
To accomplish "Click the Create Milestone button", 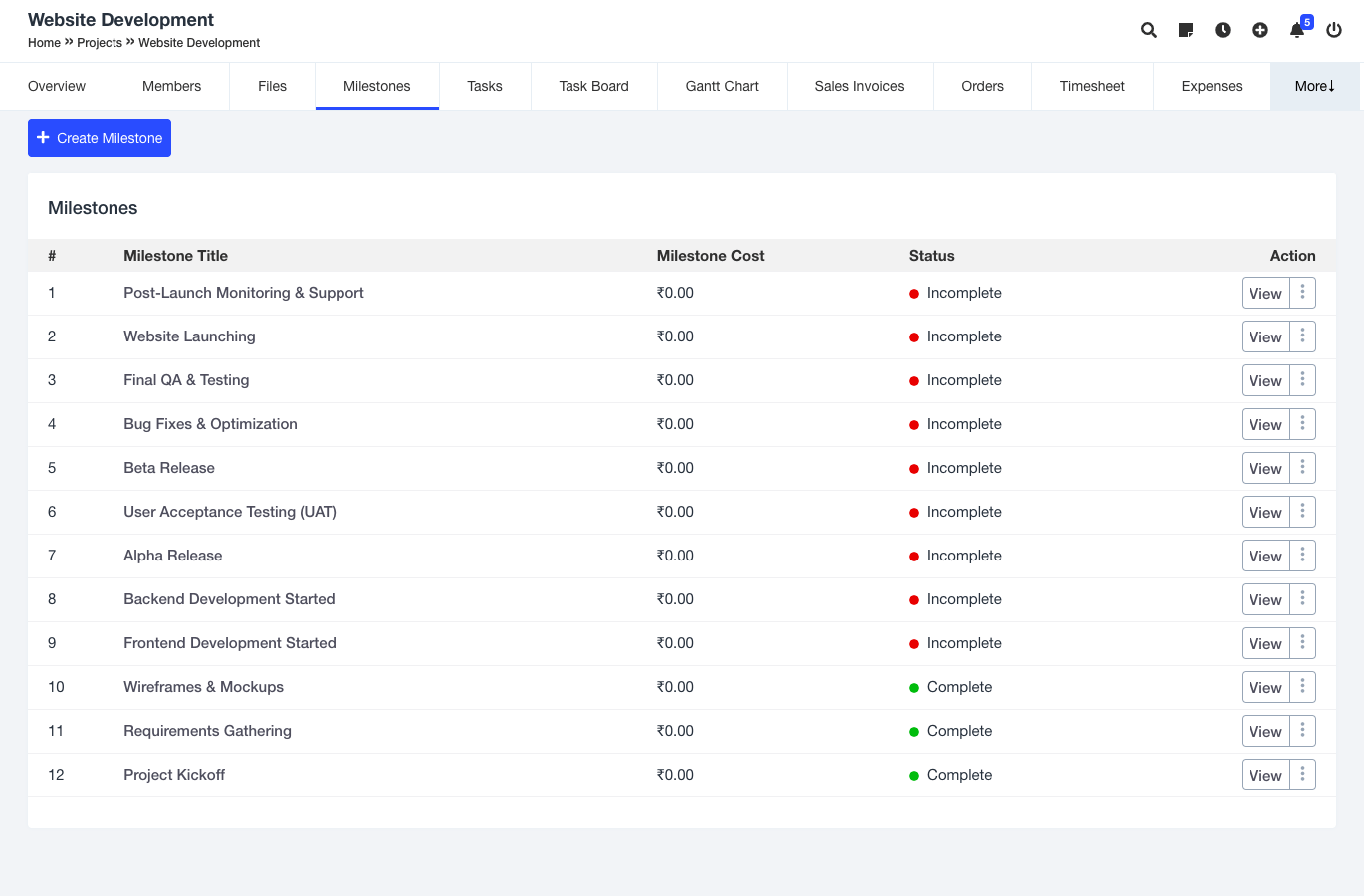I will tap(100, 138).
